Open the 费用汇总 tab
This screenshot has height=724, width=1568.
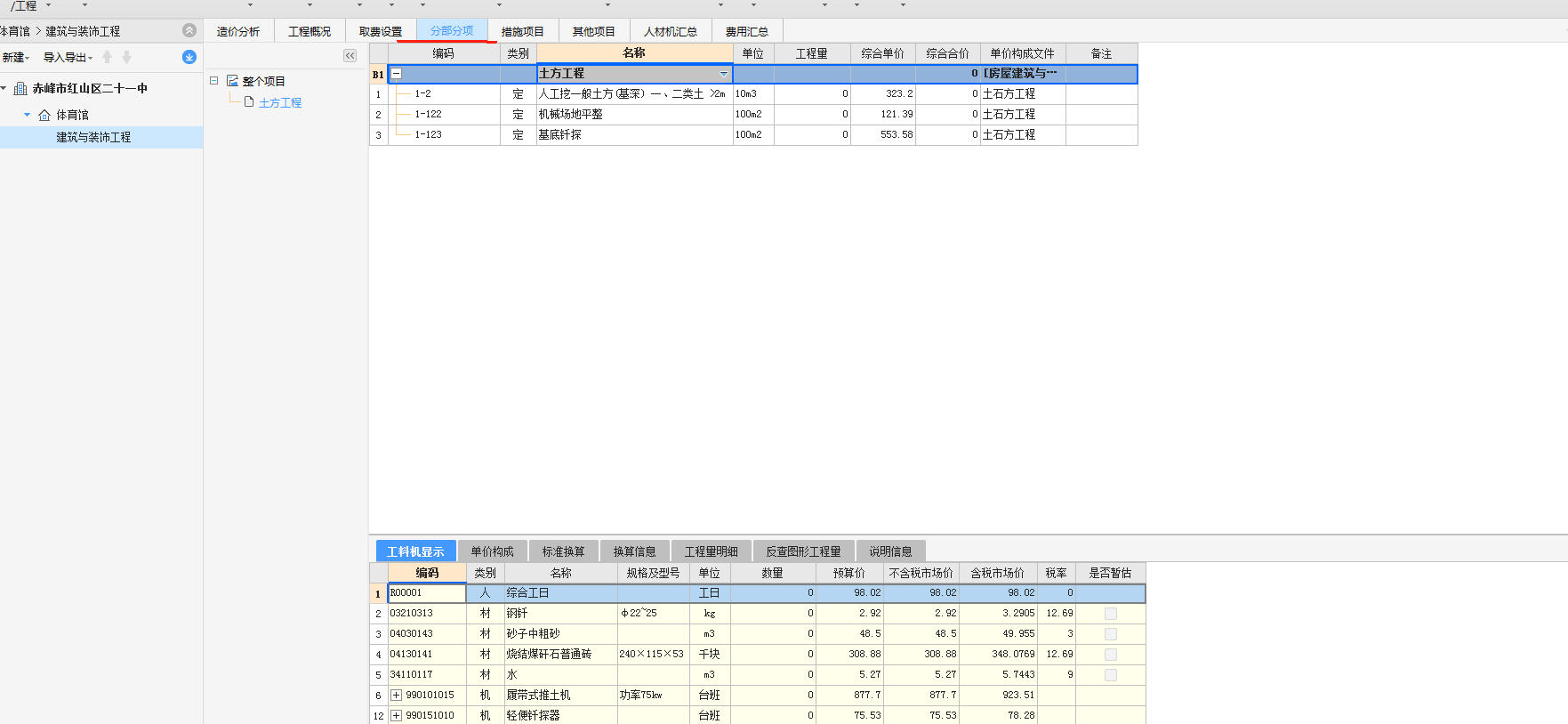[747, 31]
